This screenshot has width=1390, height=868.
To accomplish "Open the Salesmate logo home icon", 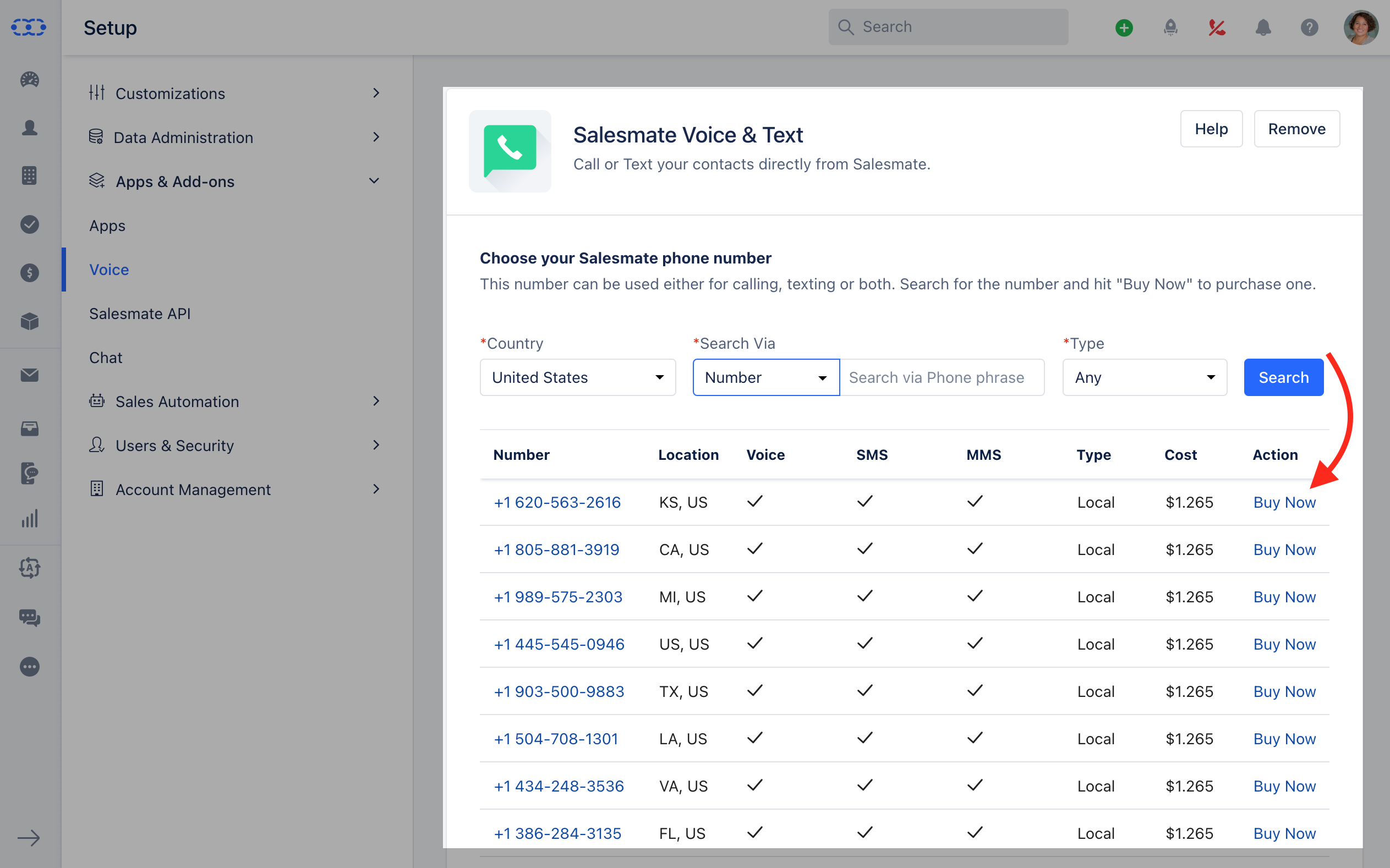I will pyautogui.click(x=29, y=27).
